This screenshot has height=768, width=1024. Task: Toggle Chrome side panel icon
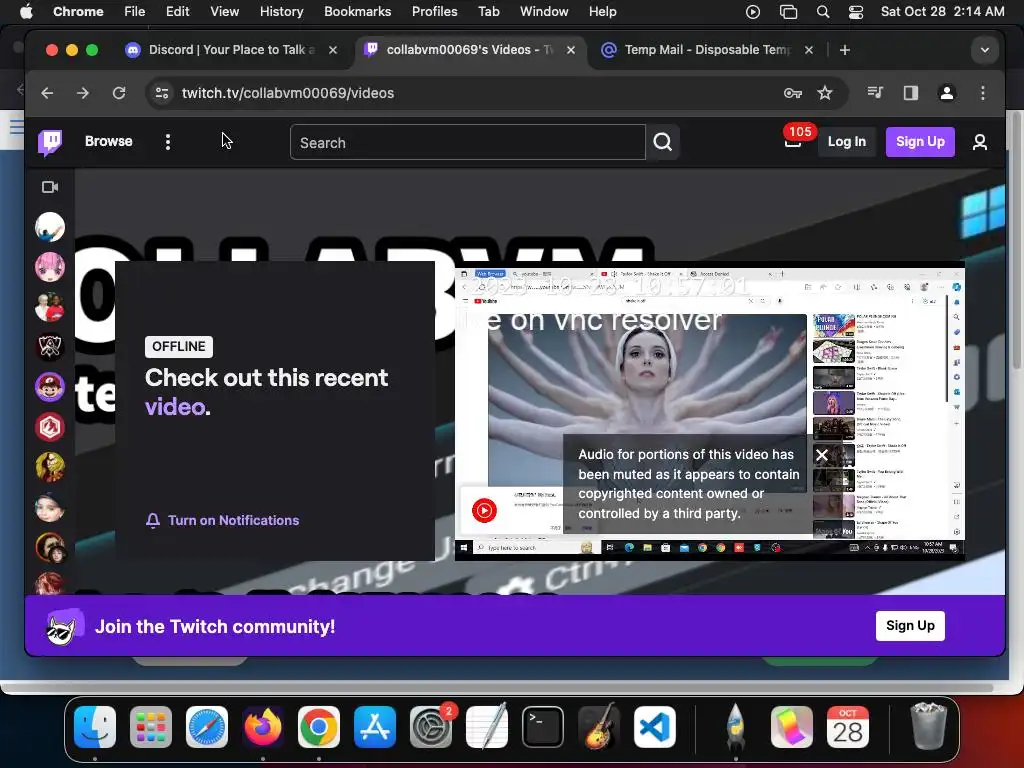pyautogui.click(x=911, y=93)
